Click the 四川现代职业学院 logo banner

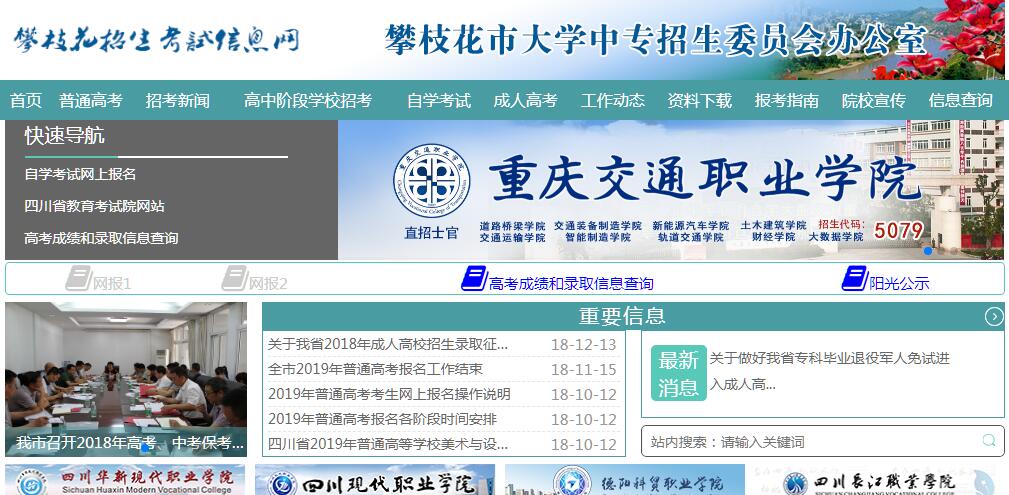374,481
